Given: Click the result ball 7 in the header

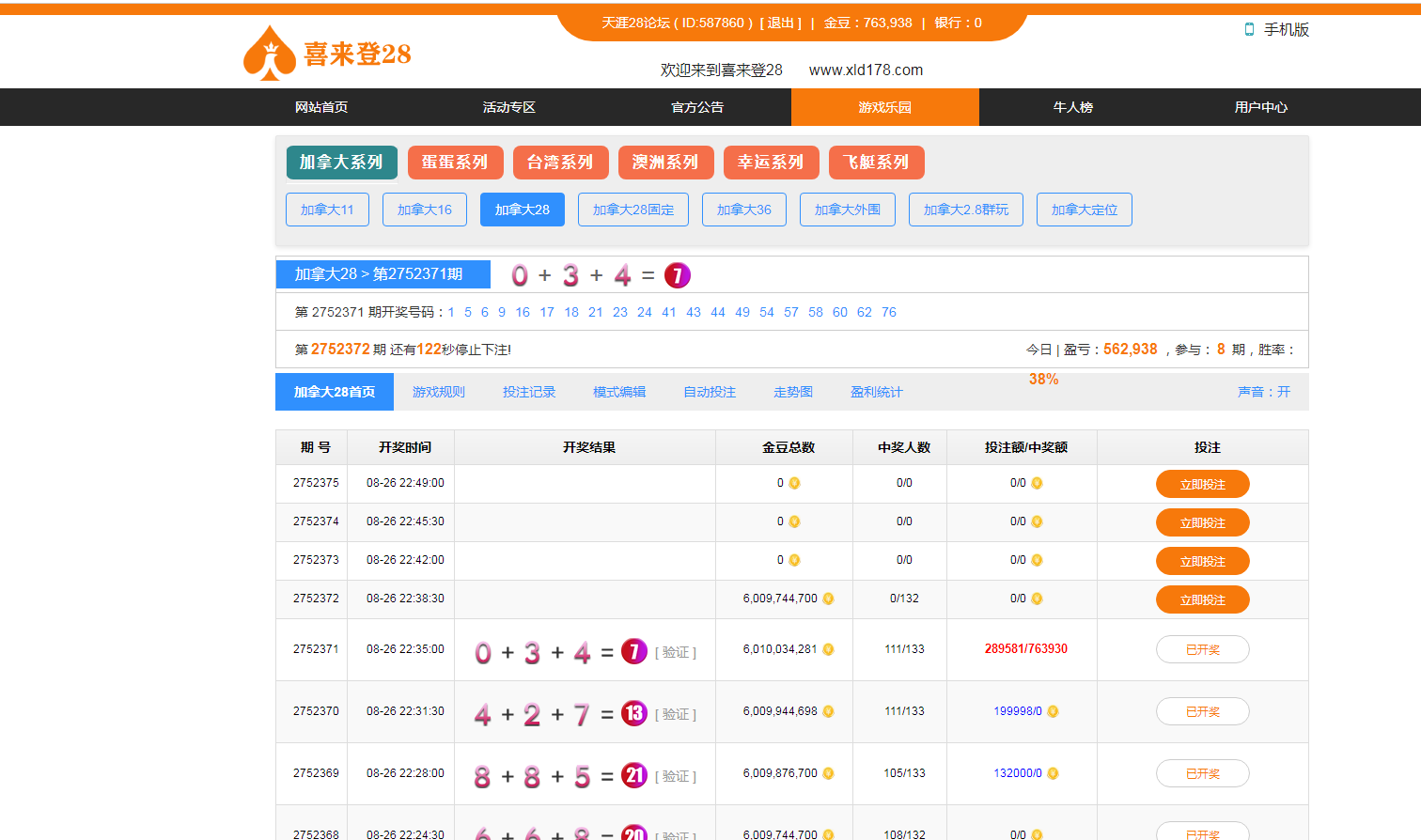Looking at the screenshot, I should coord(677,275).
